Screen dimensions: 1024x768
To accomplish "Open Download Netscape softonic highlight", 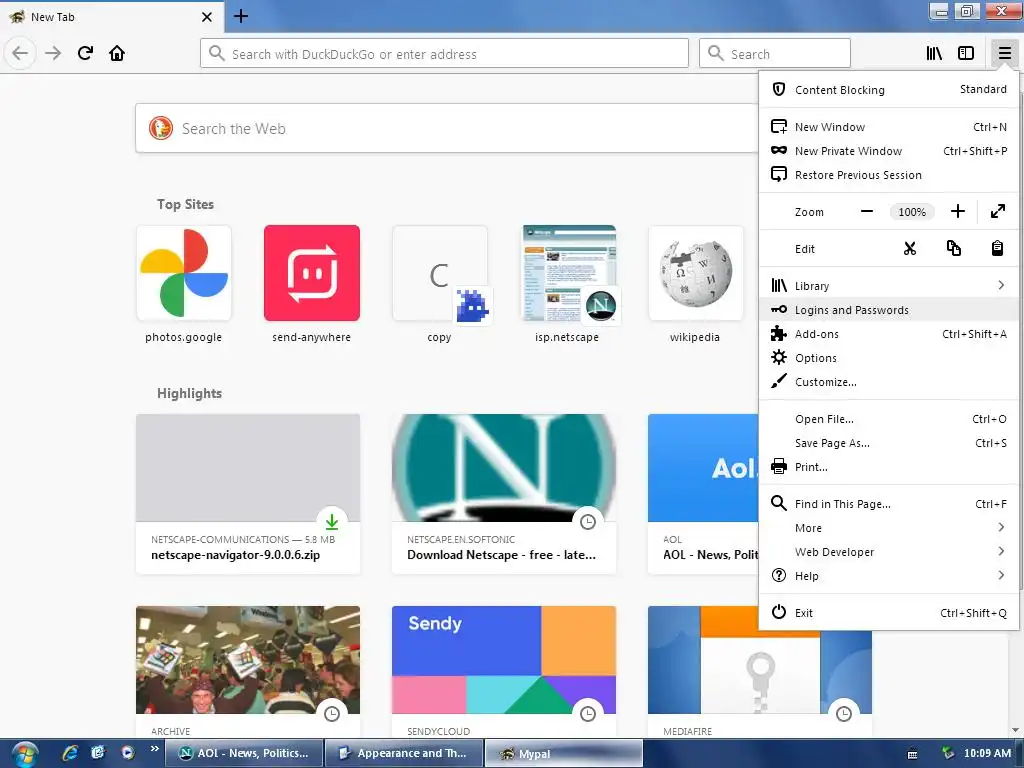I will click(x=504, y=494).
